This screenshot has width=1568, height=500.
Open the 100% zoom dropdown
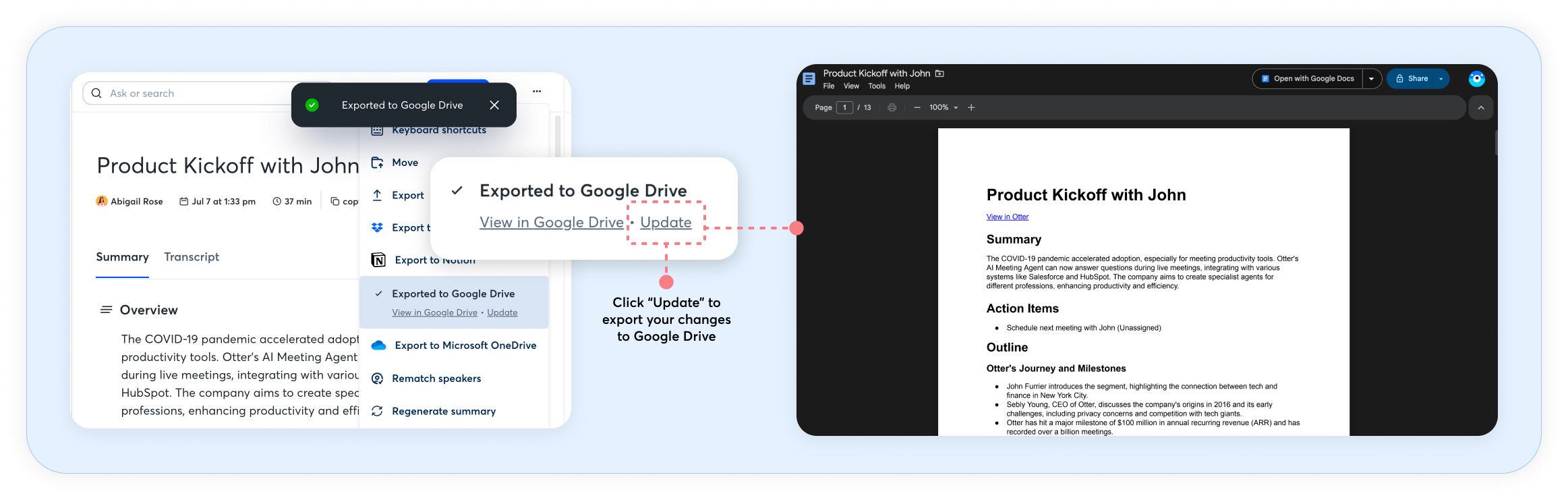943,107
